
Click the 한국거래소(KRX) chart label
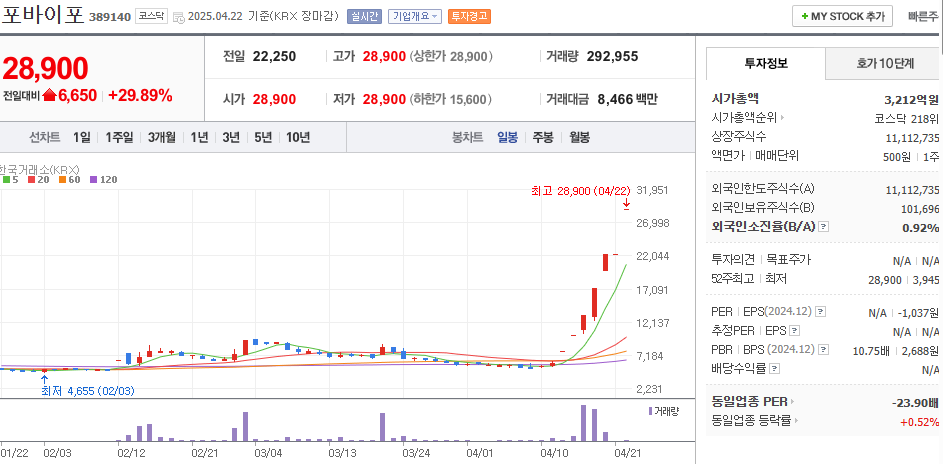pos(40,169)
